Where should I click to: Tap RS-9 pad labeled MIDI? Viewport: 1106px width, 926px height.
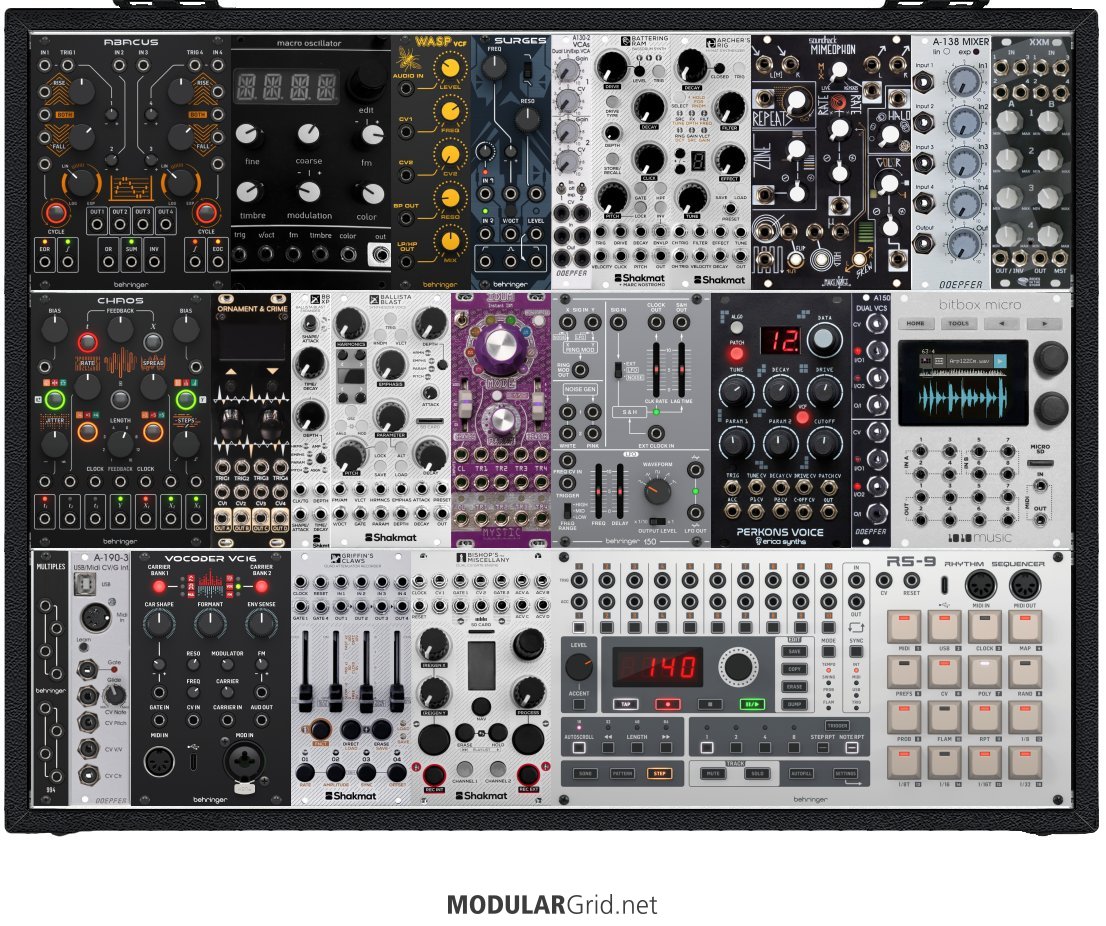(904, 627)
